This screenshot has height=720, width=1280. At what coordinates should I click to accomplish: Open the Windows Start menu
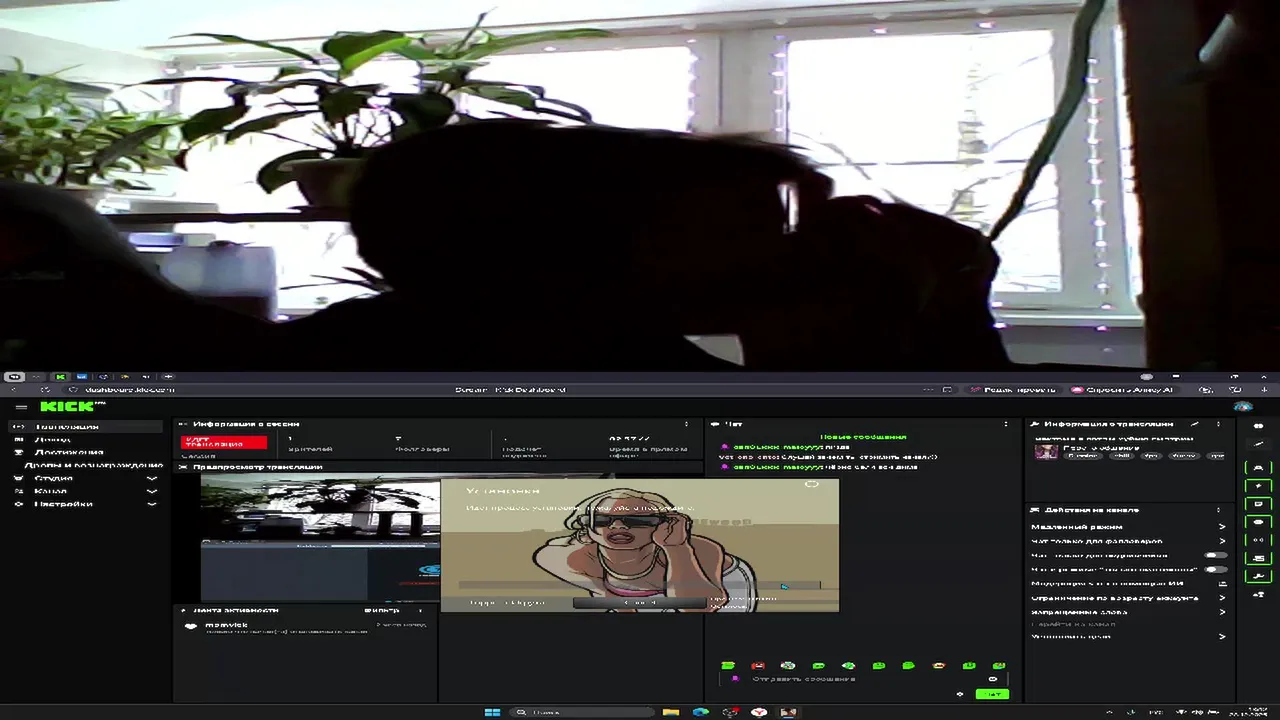pyautogui.click(x=492, y=712)
